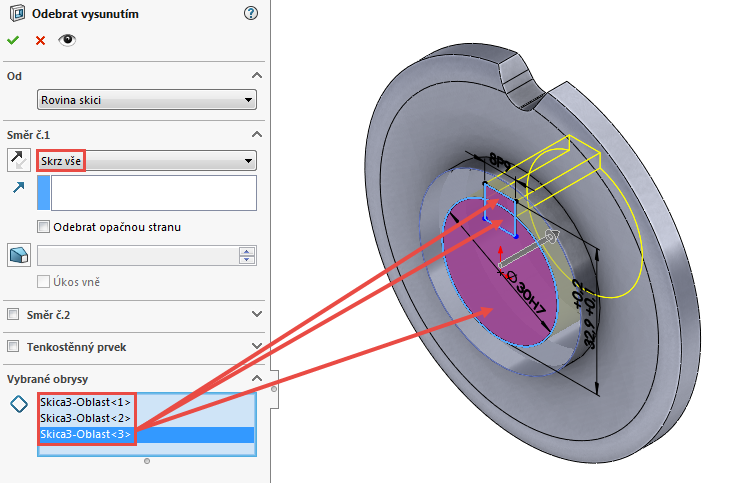The width and height of the screenshot is (750, 483).
Task: Collapse the Směr č.1 section
Action: coord(257,134)
